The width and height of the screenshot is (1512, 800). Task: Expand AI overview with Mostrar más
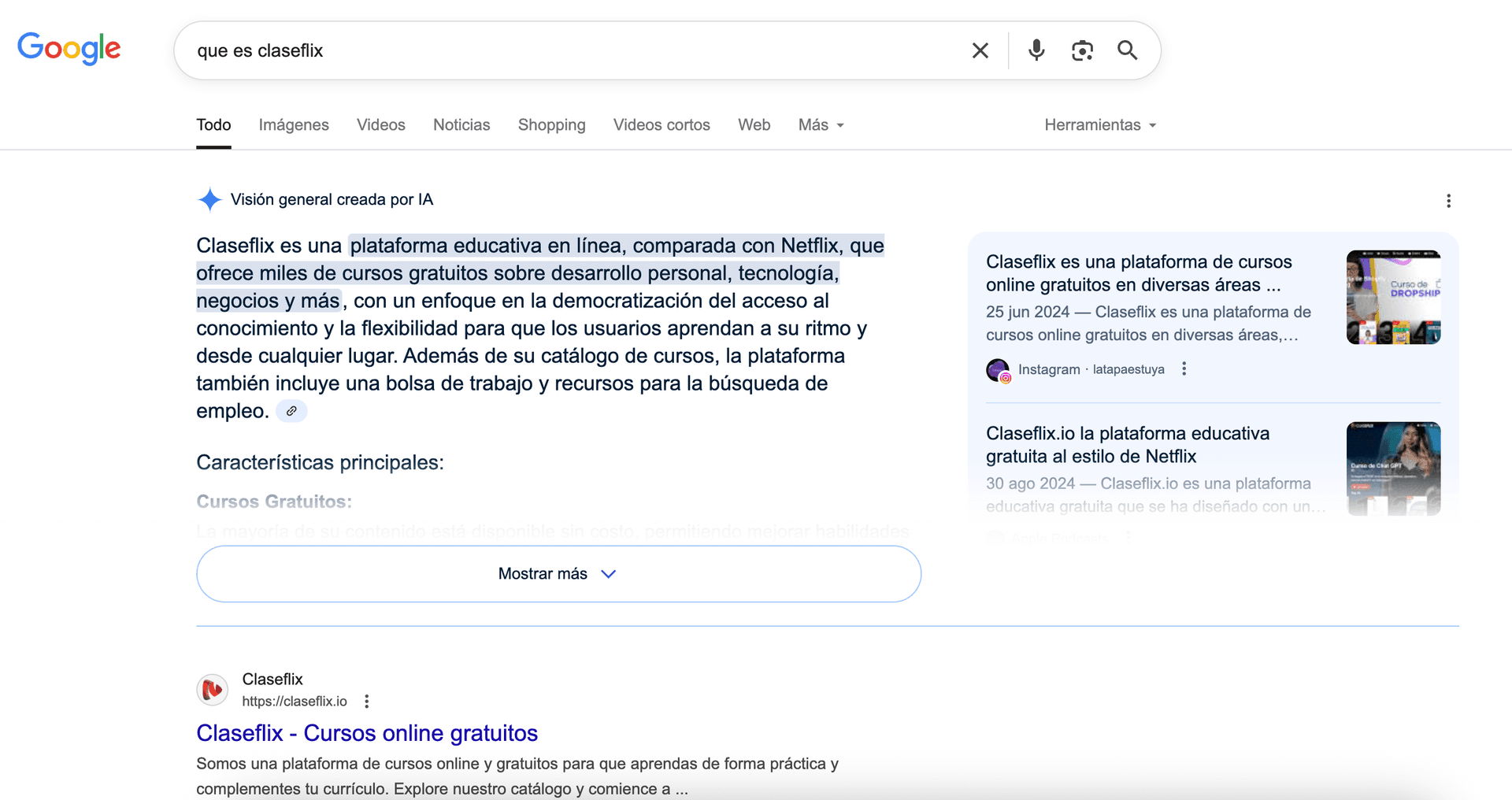pos(558,574)
